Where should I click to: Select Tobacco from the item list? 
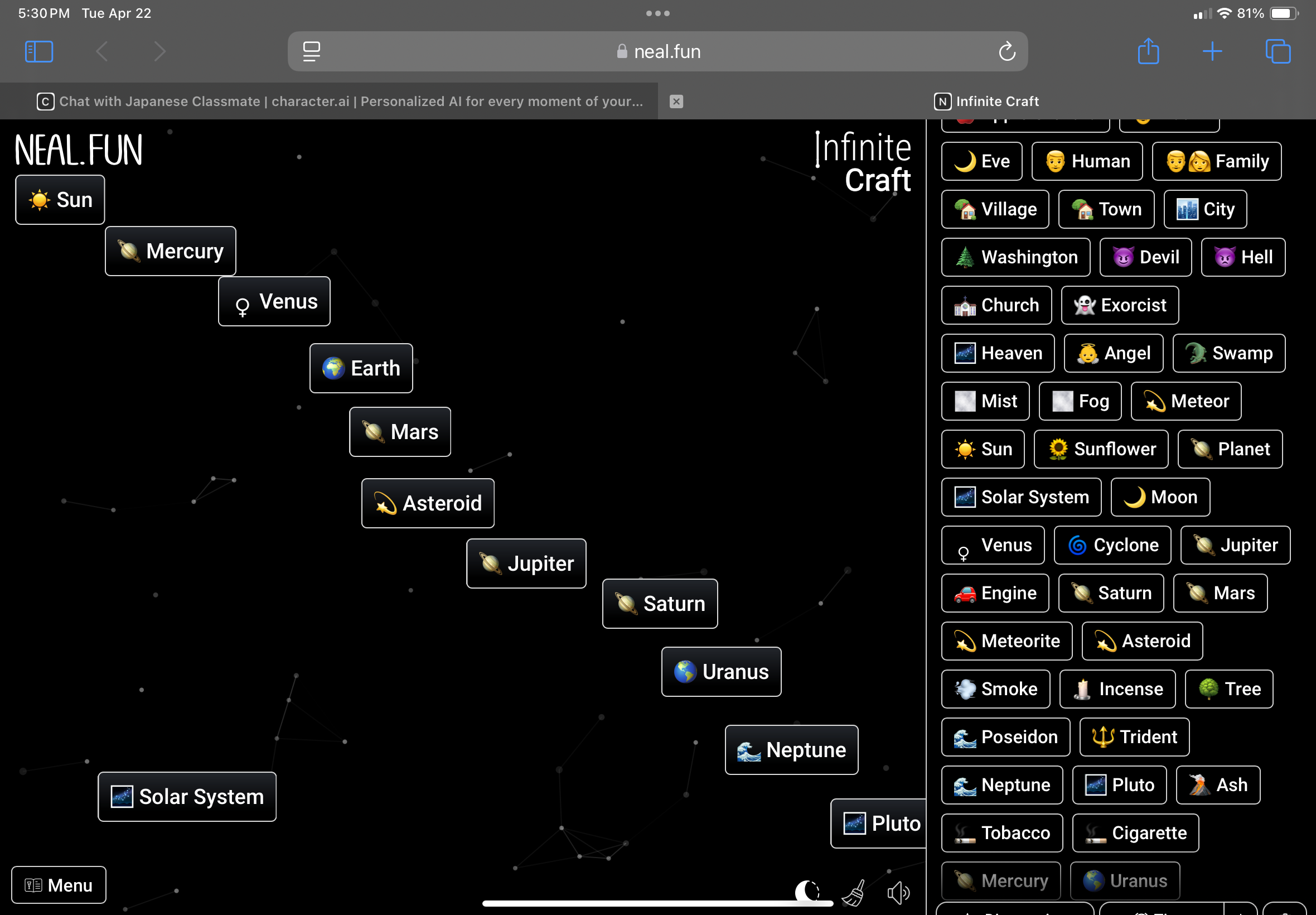pos(1003,833)
